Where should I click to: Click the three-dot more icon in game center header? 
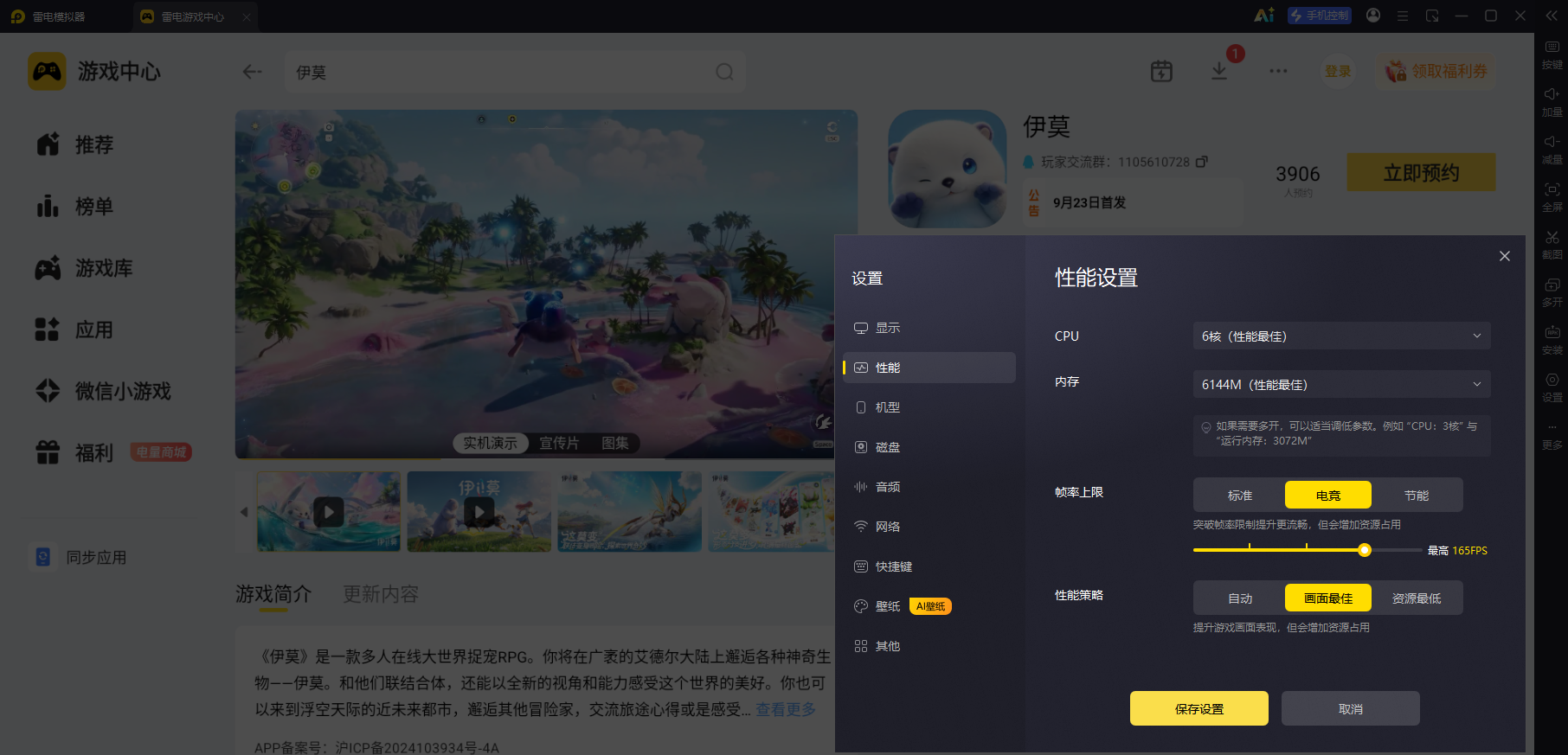(1278, 71)
